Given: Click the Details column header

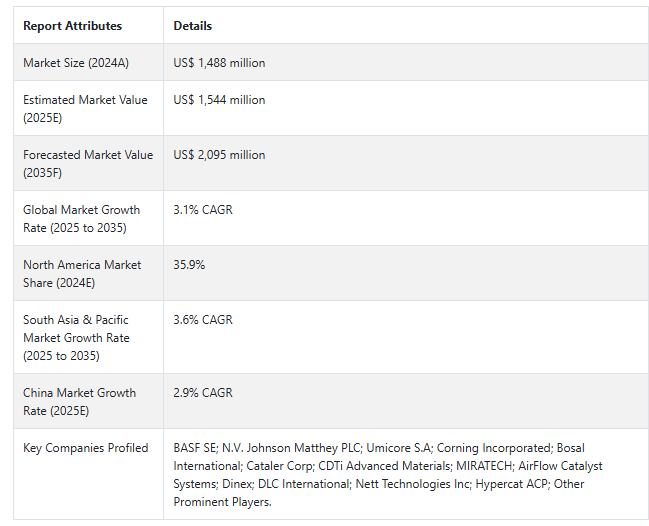Looking at the screenshot, I should pyautogui.click(x=192, y=26).
